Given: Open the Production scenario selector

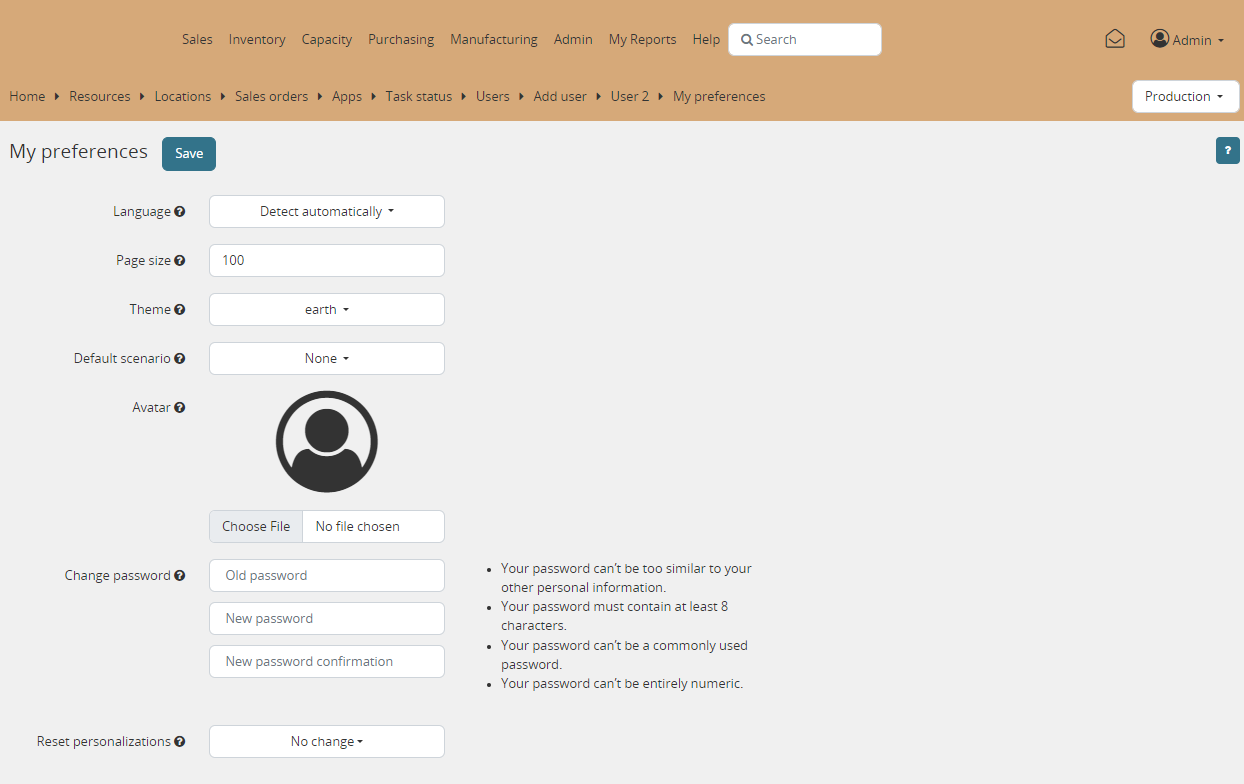Looking at the screenshot, I should 1185,96.
